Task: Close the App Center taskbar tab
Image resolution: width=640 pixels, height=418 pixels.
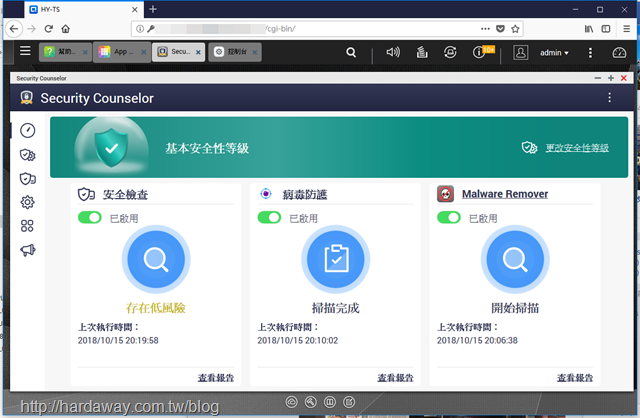Action: [x=144, y=52]
